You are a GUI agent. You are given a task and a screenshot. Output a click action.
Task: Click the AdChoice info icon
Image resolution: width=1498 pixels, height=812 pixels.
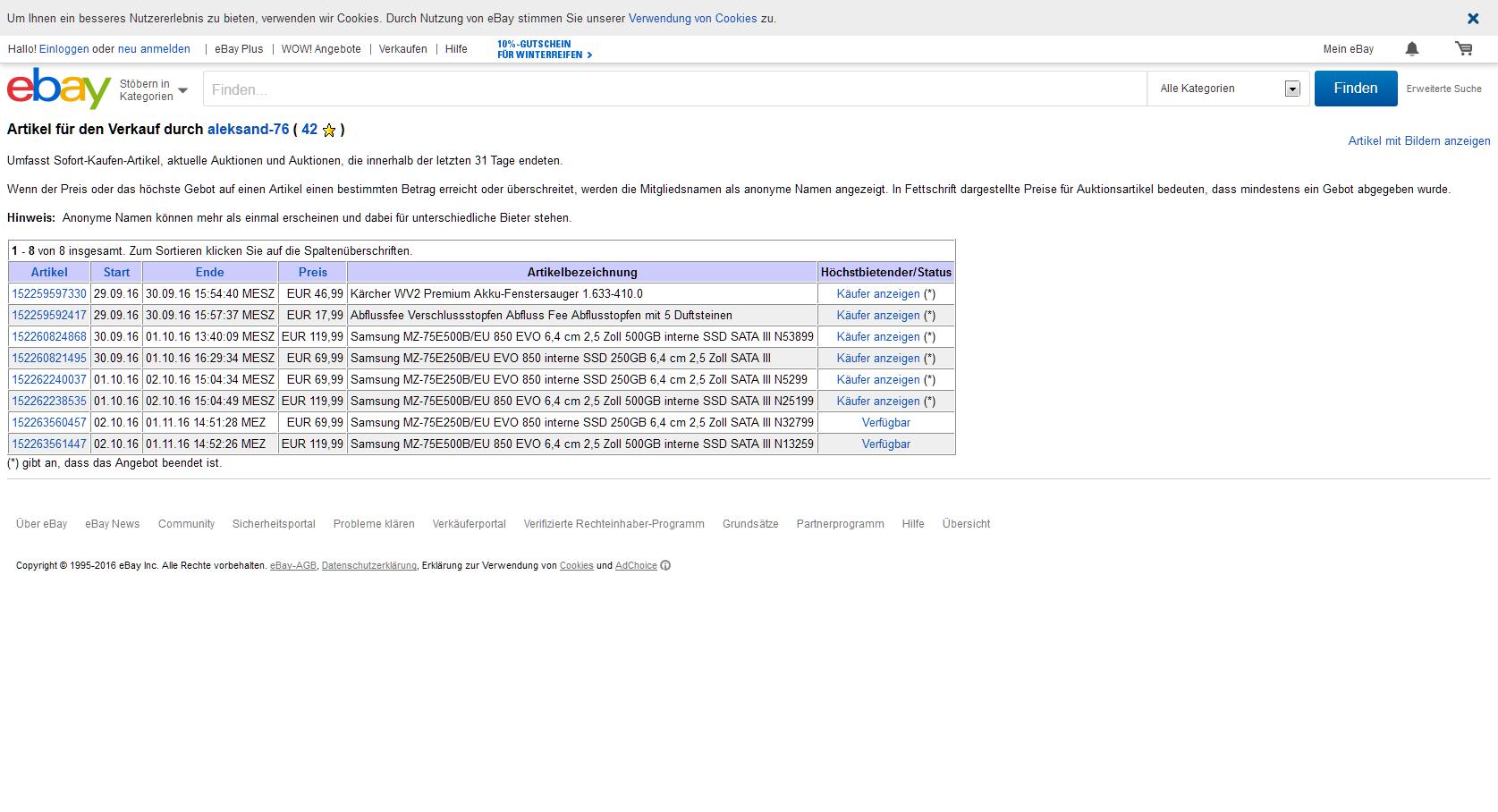coord(665,565)
